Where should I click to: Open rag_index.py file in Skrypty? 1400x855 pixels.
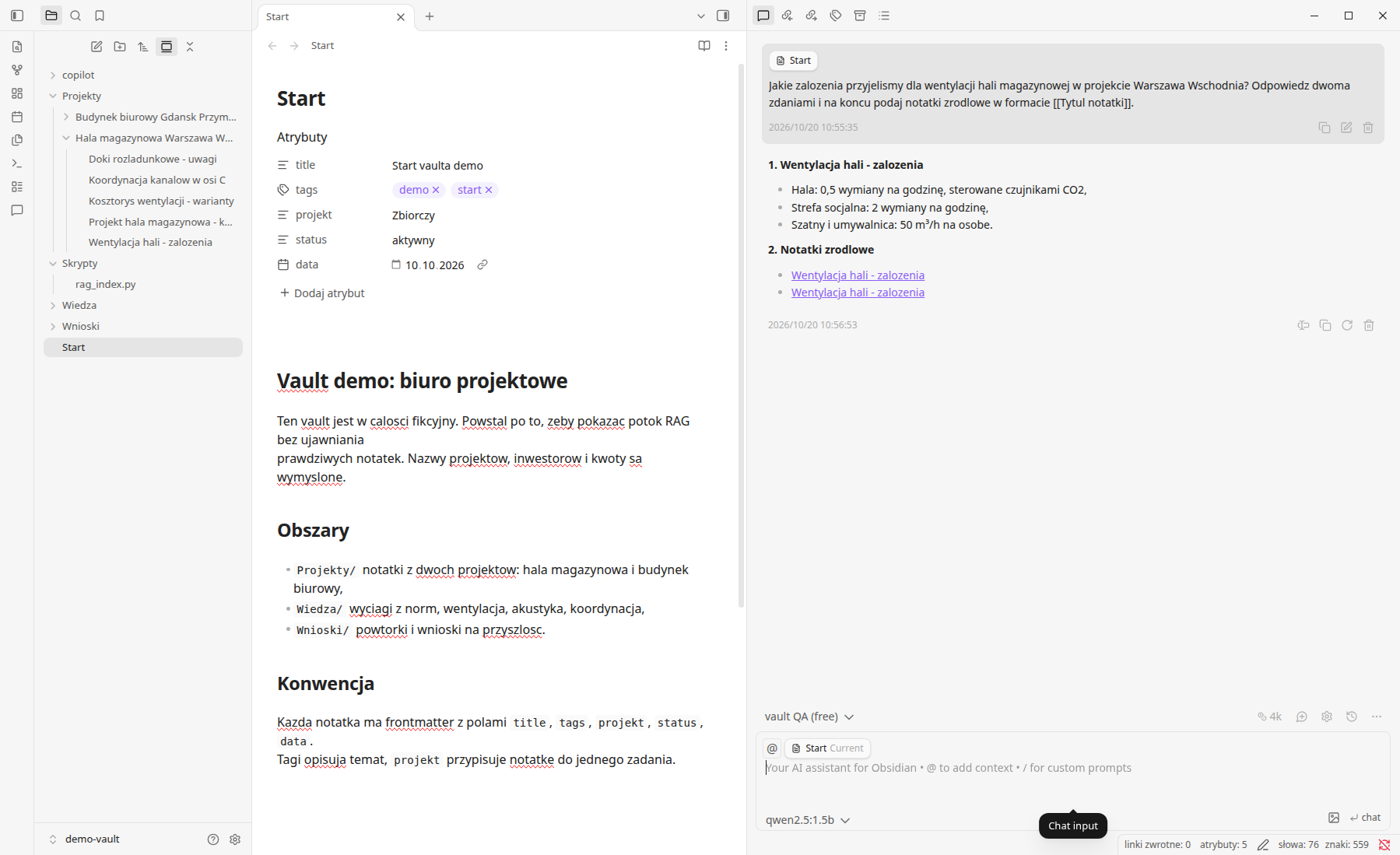point(105,285)
